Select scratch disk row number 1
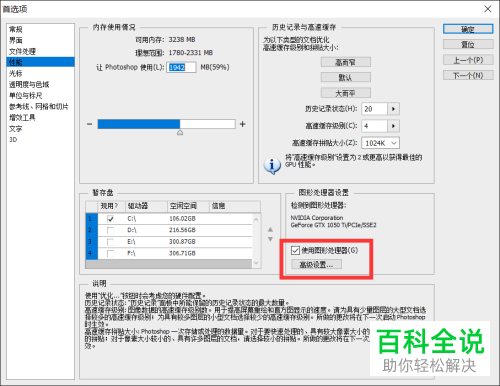The image size is (500, 386). click(x=91, y=219)
